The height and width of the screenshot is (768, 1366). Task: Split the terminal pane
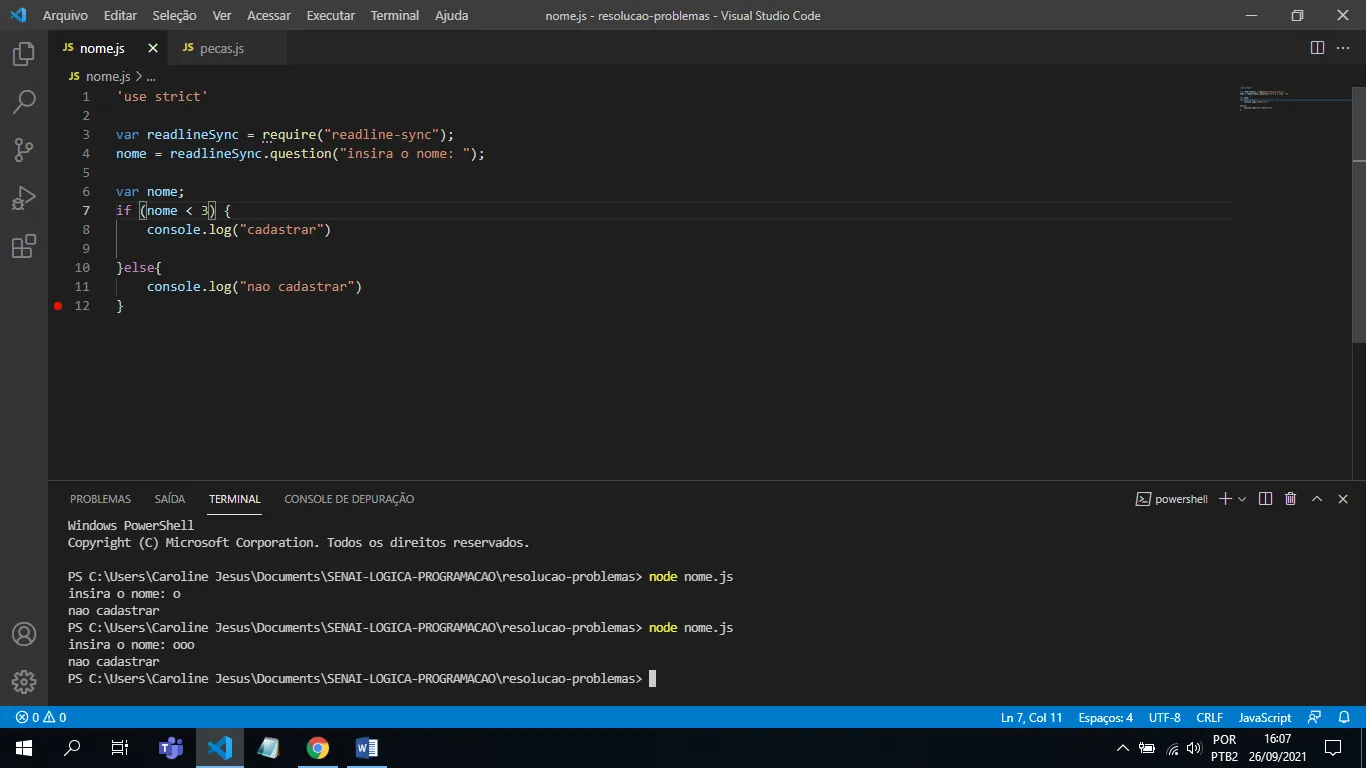(1265, 499)
